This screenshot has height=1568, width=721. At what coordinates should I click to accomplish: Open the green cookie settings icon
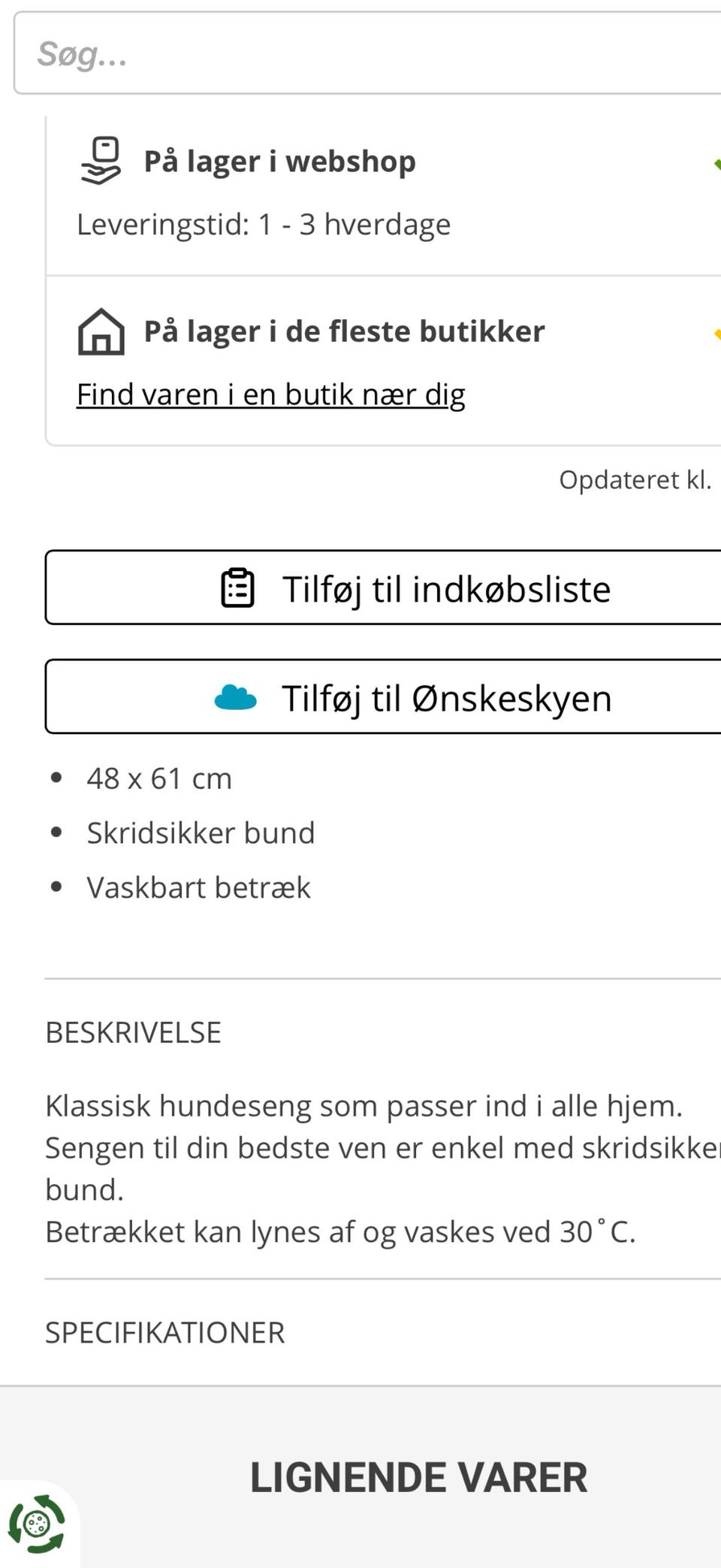[x=36, y=1524]
